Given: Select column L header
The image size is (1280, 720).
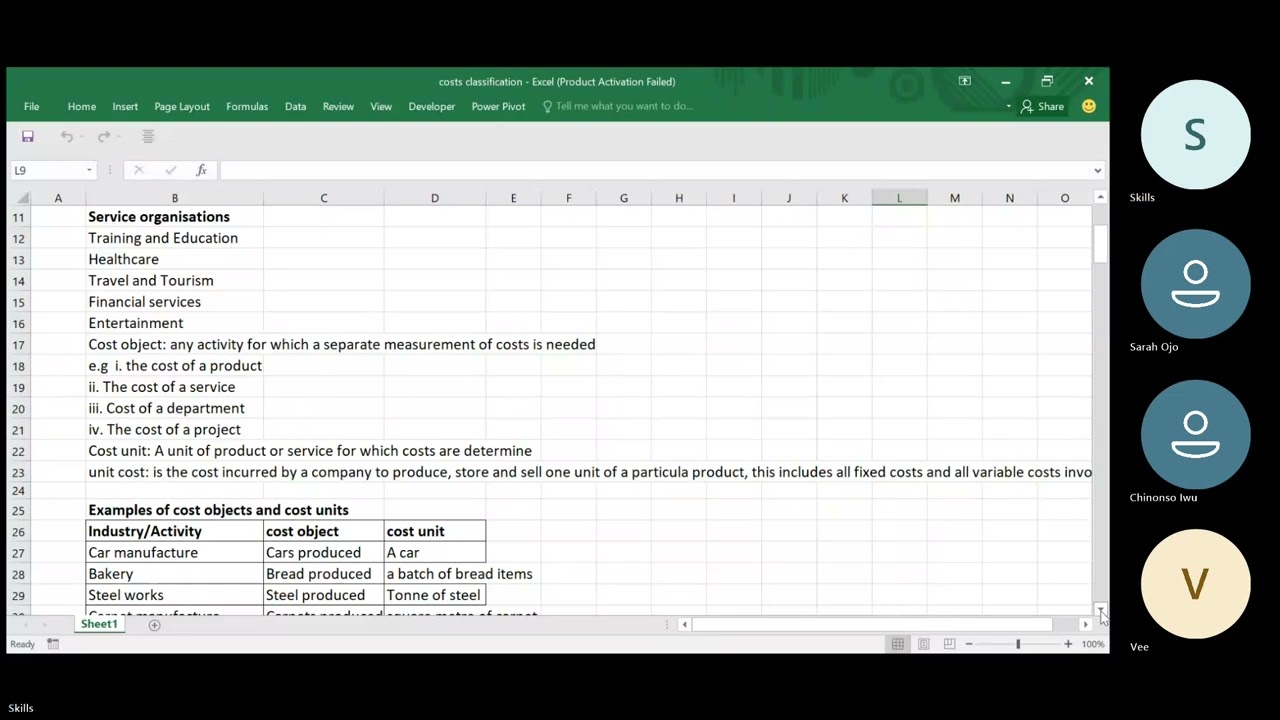Looking at the screenshot, I should pyautogui.click(x=899, y=198).
